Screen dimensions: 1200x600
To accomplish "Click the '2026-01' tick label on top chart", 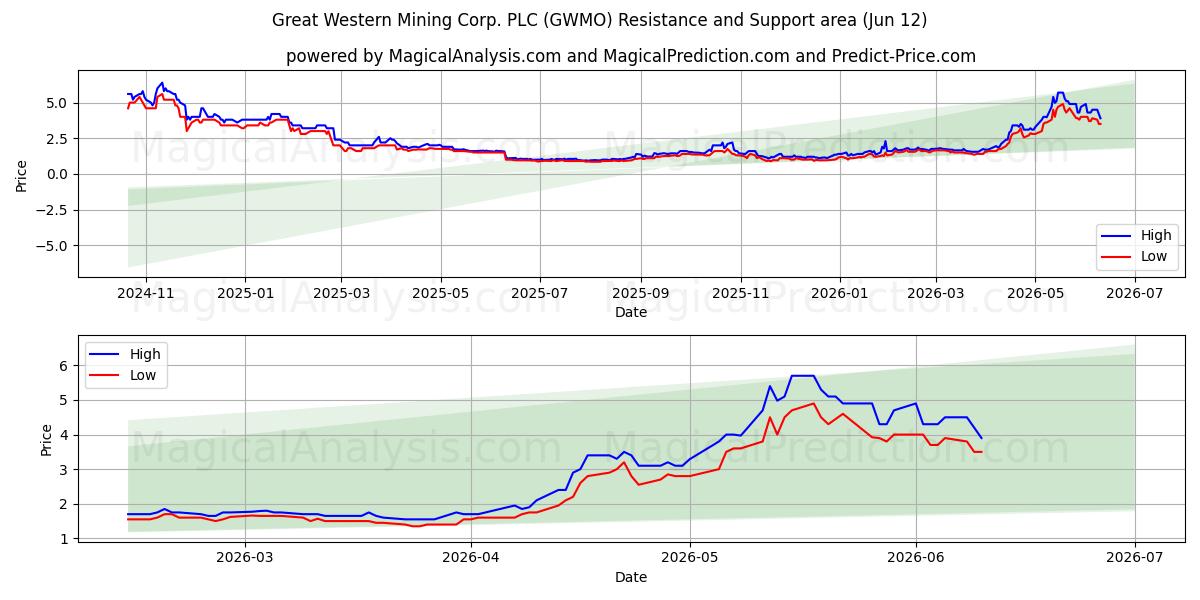I will point(840,293).
